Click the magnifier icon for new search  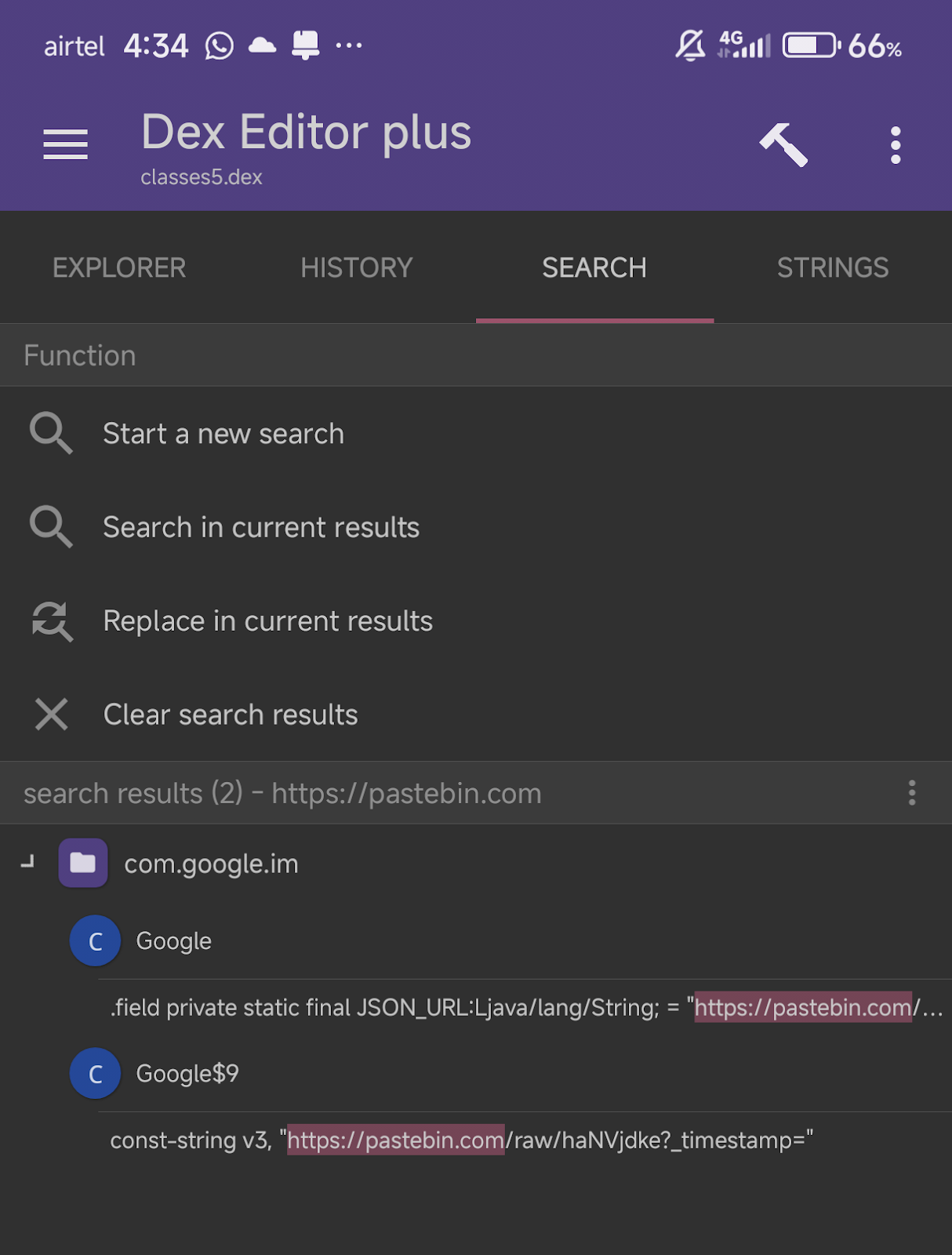point(51,433)
